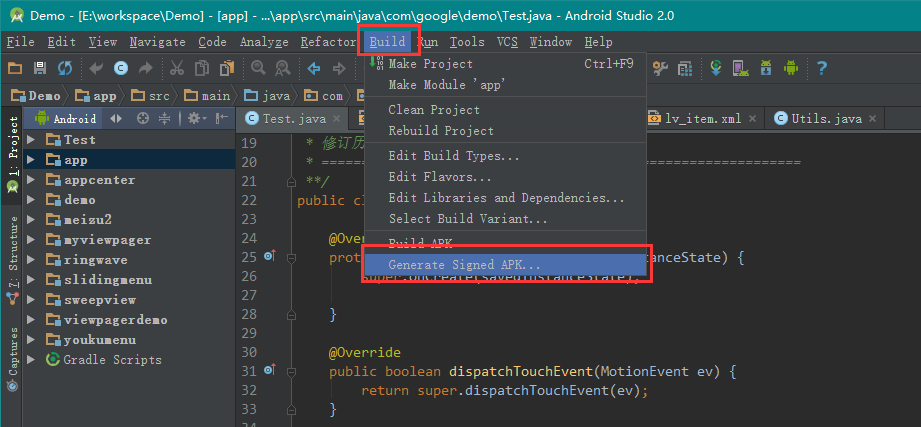Image resolution: width=921 pixels, height=427 pixels.
Task: Expand the app module arrow
Action: [x=31, y=160]
